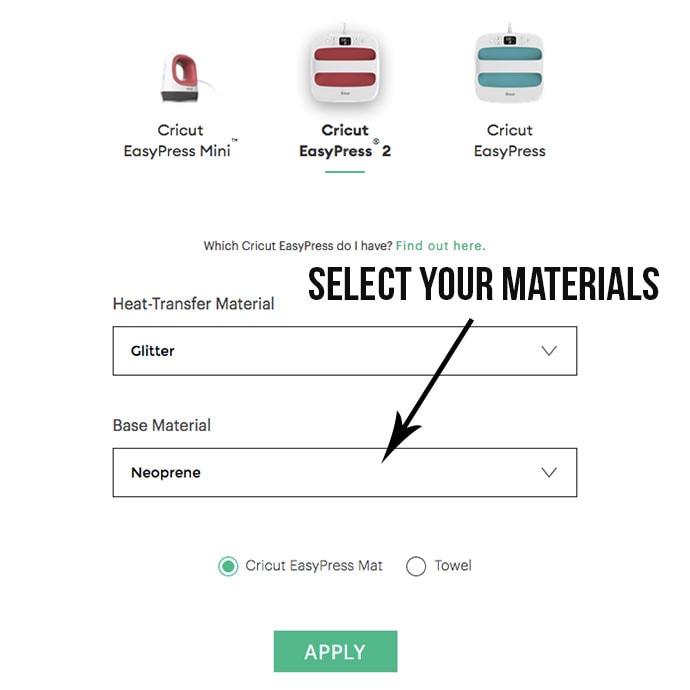The image size is (690, 690).
Task: Click the Towel option label
Action: [x=453, y=565]
